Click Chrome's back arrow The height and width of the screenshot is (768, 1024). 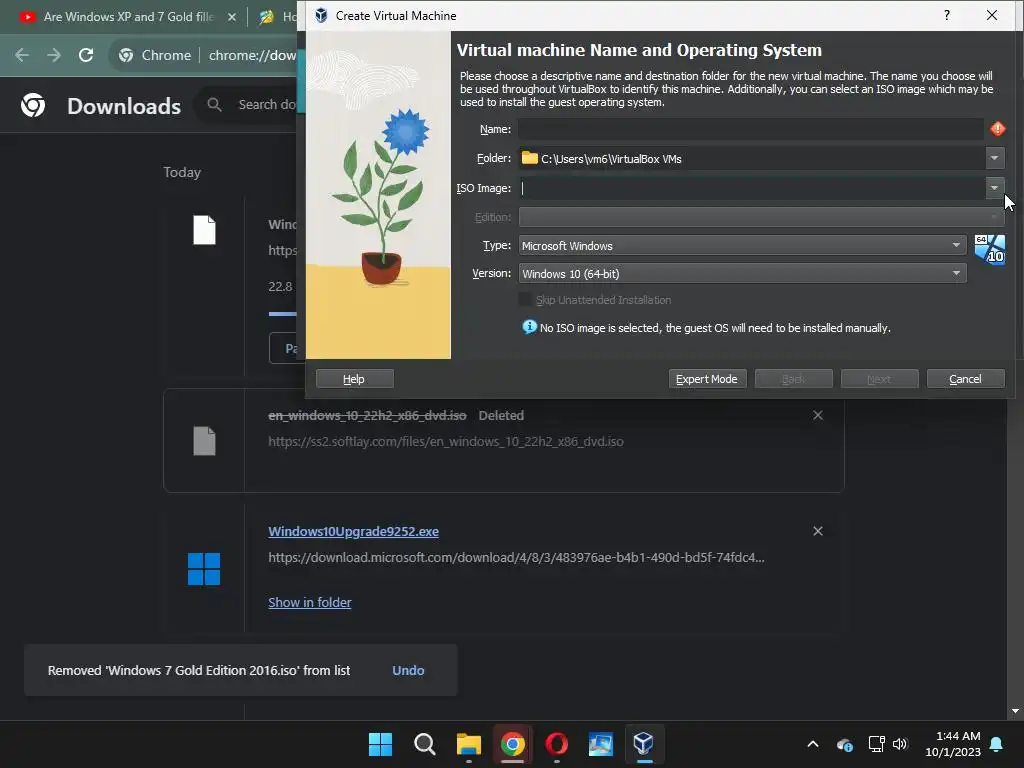click(x=22, y=55)
